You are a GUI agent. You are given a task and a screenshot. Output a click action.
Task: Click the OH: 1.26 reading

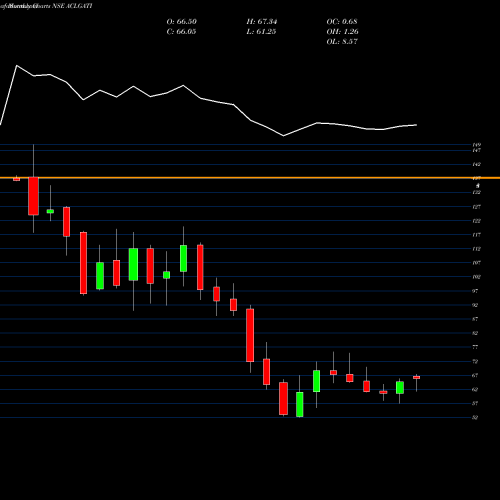tap(343, 32)
